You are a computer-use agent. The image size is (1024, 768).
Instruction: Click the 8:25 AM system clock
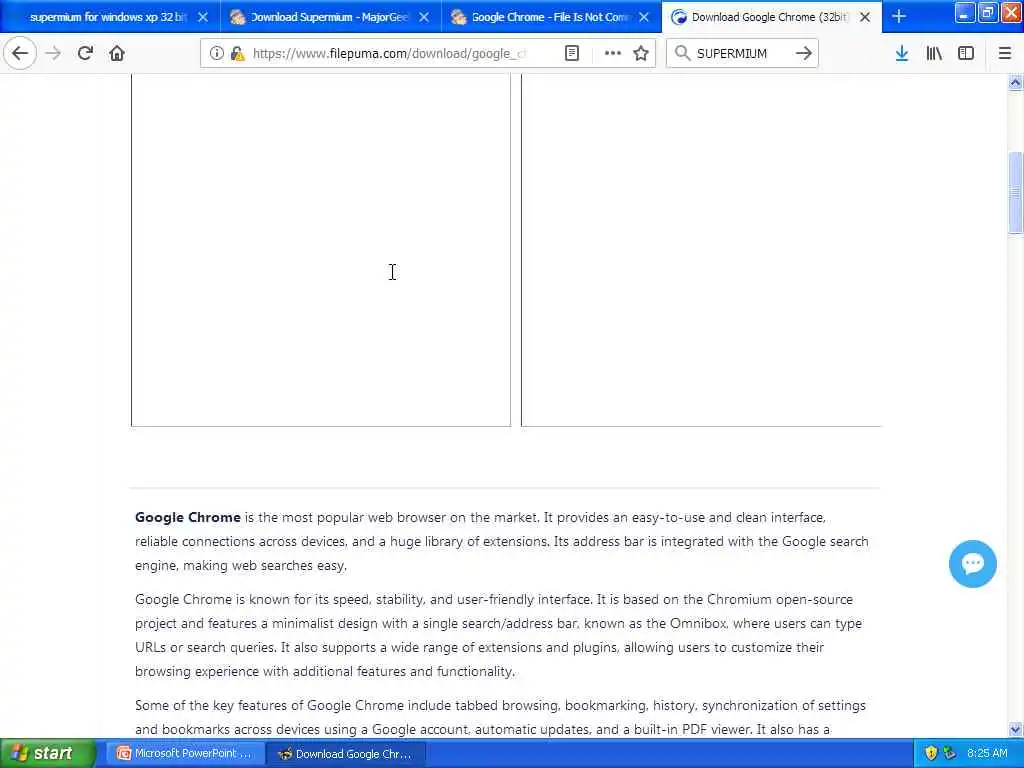coord(987,753)
